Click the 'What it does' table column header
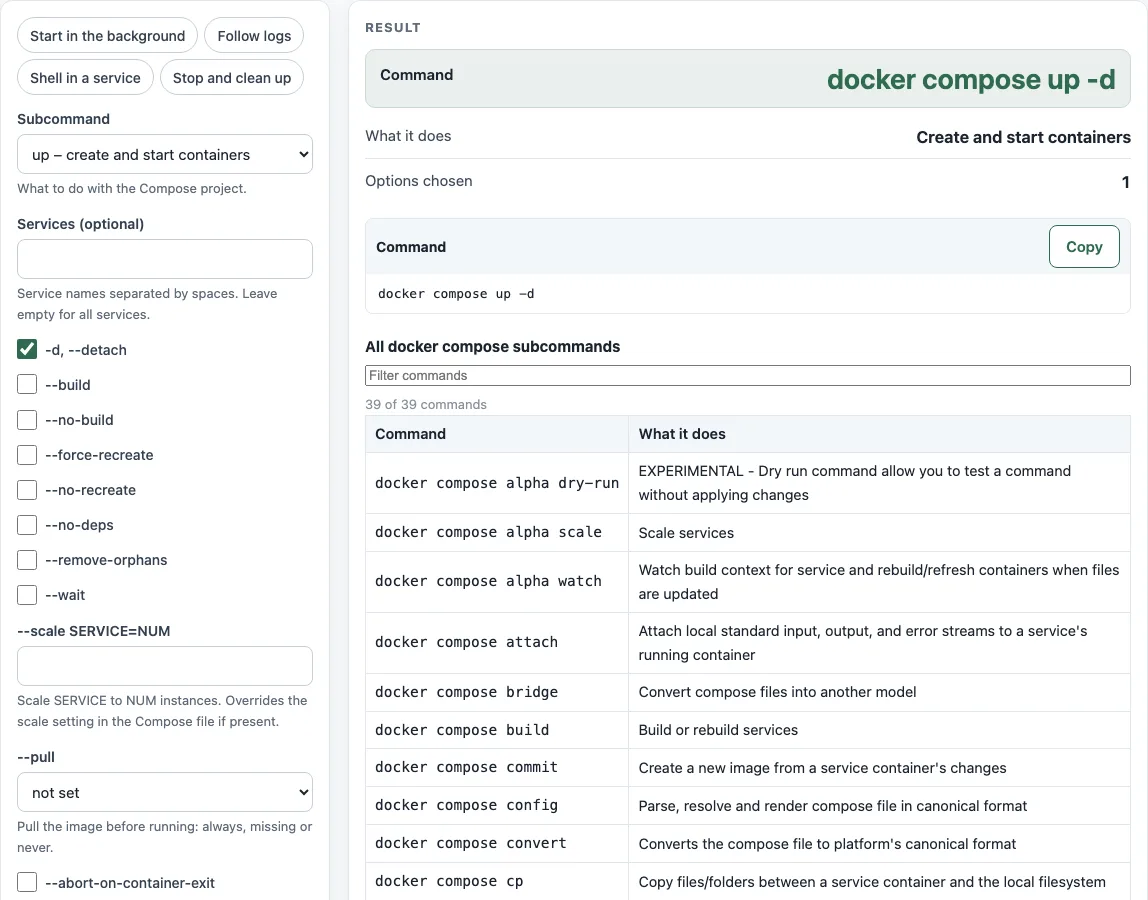Viewport: 1148px width, 900px height. (x=879, y=434)
